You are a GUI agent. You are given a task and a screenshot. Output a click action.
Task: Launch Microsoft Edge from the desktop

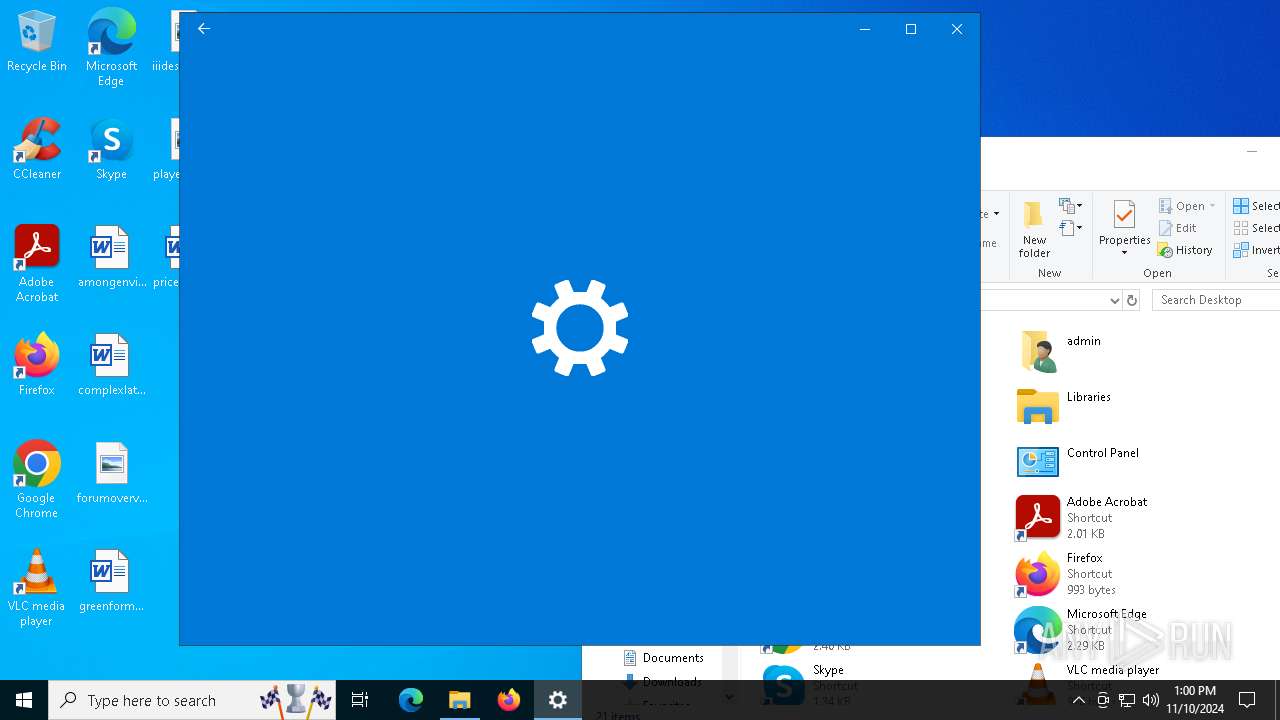[x=111, y=48]
